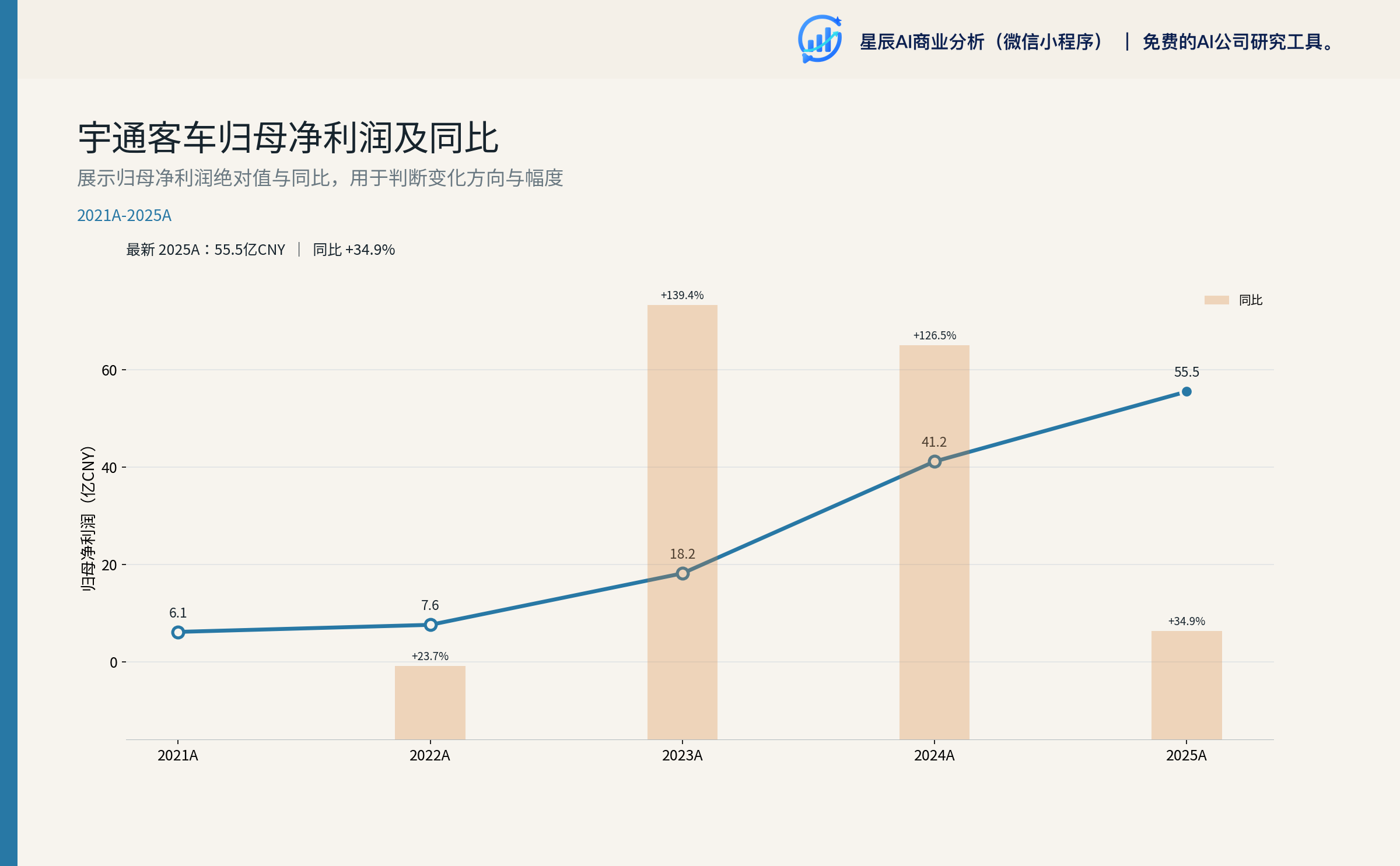Click the short 2025A growth bar
This screenshot has width=1400, height=866.
(x=1186, y=685)
